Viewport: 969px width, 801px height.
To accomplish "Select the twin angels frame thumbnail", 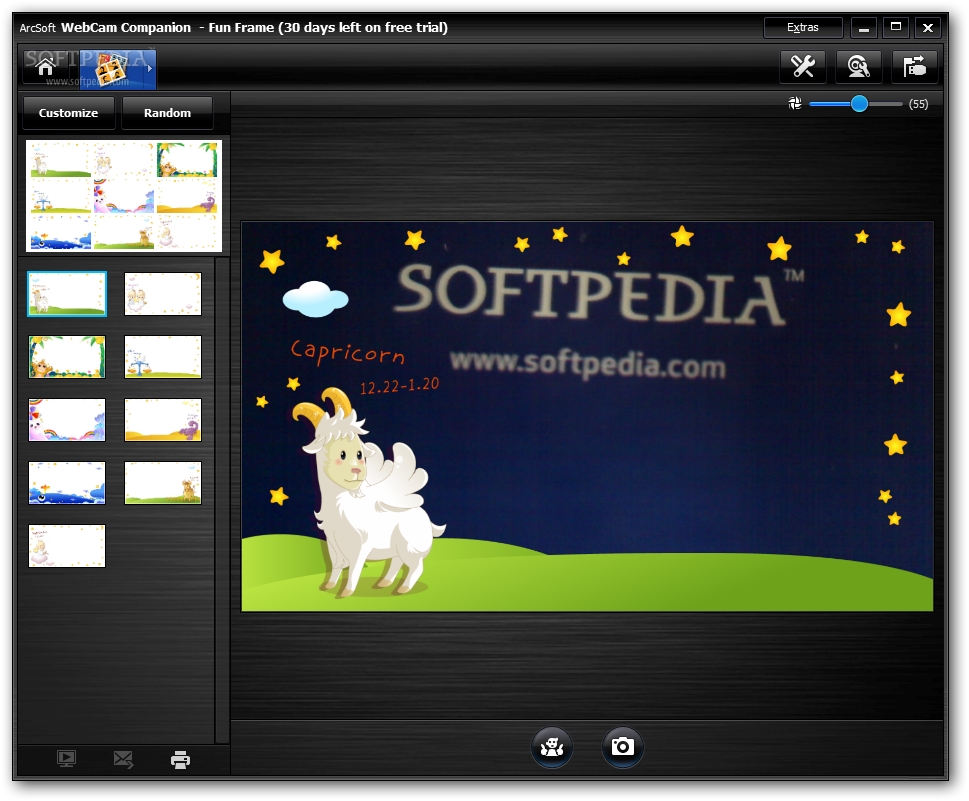I will click(x=163, y=294).
